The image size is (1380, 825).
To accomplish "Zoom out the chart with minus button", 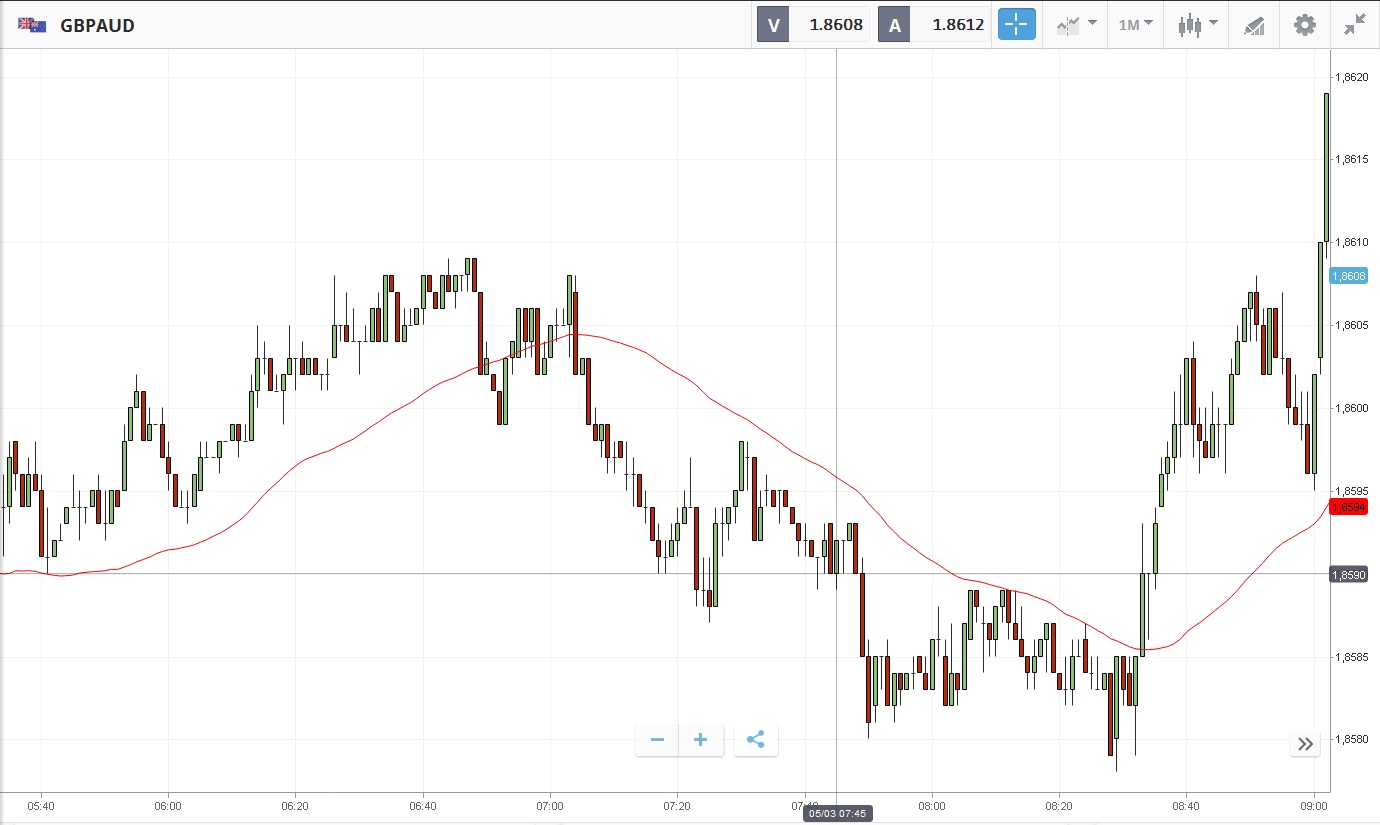I will (x=657, y=740).
